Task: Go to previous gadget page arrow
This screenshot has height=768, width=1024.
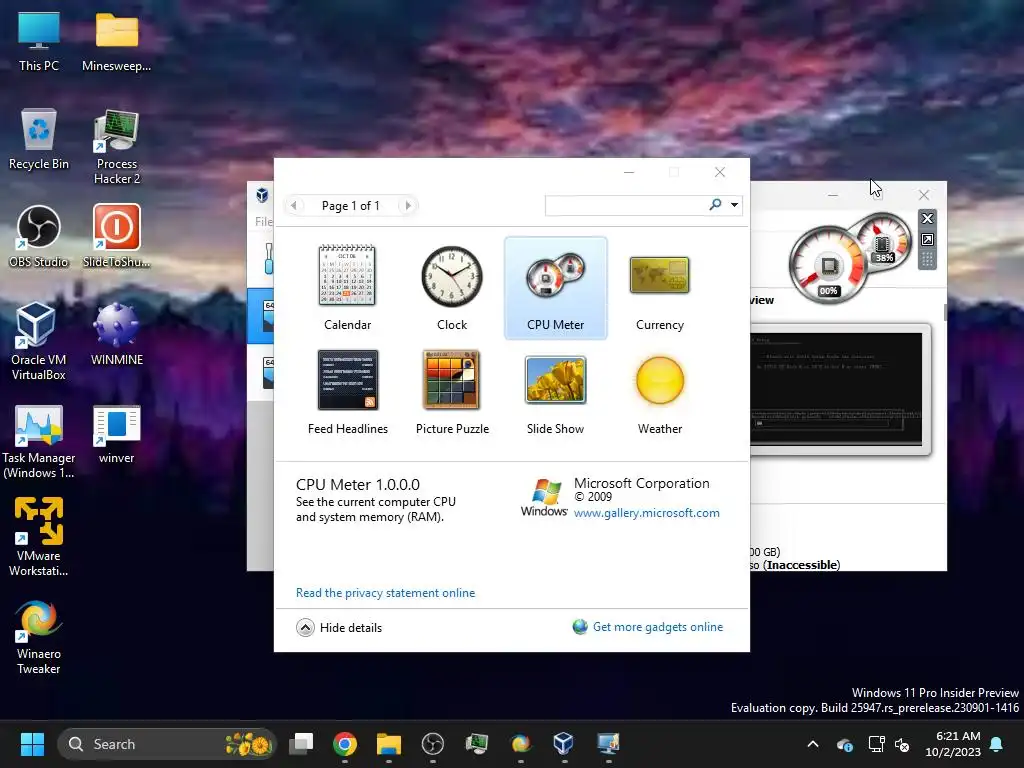Action: 294,205
